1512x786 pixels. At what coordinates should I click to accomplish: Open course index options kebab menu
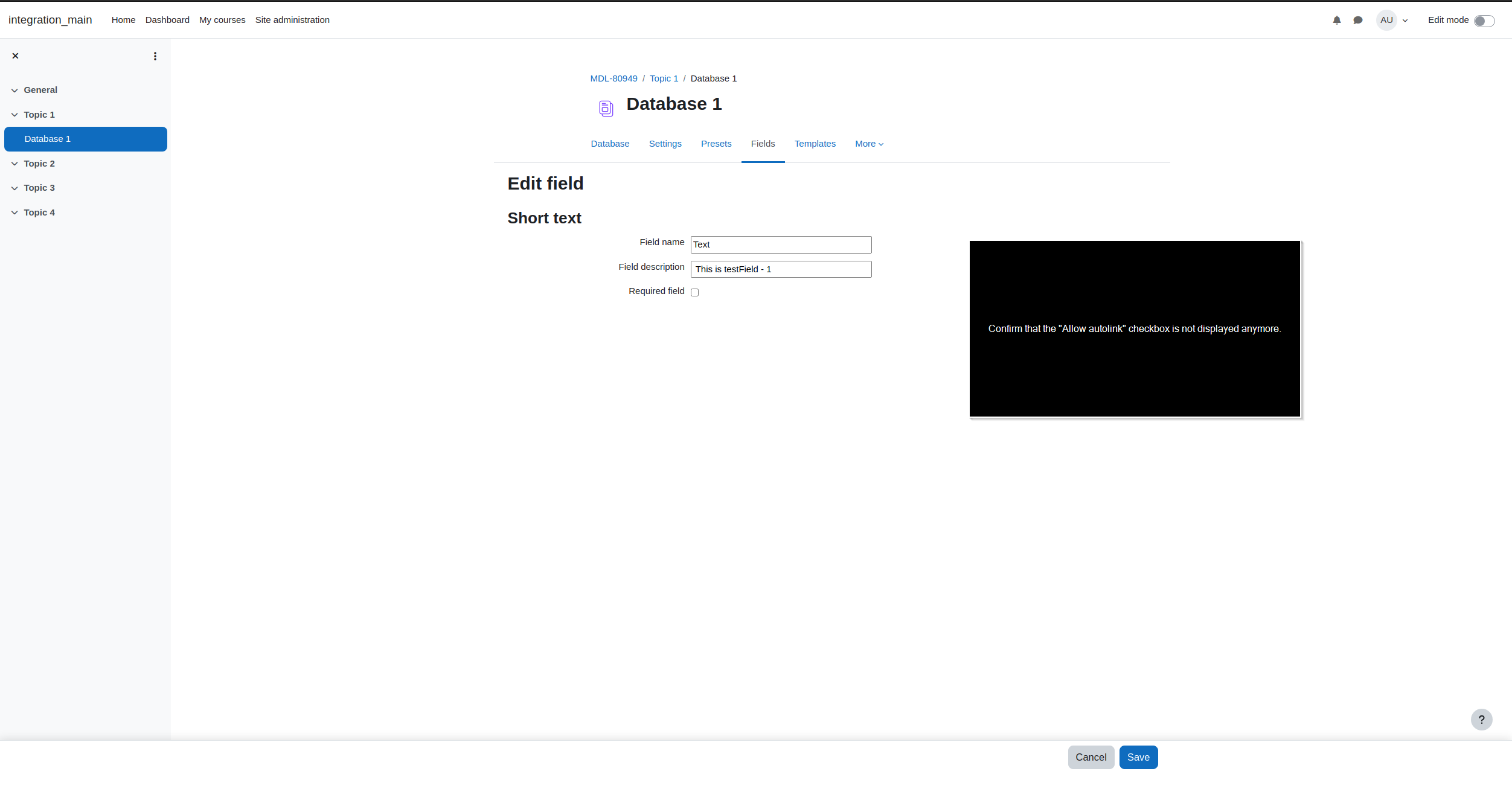click(x=155, y=56)
